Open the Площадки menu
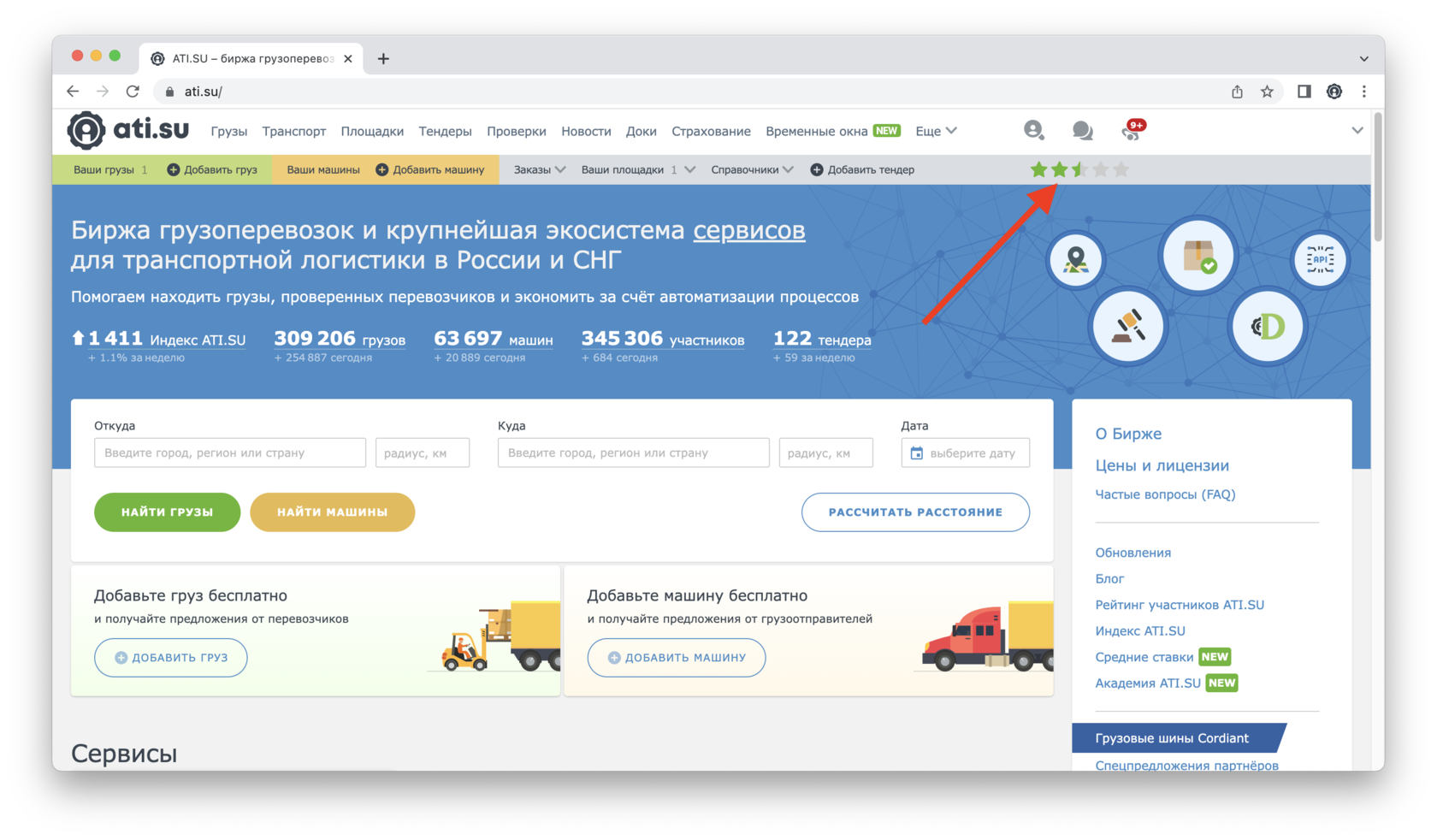The width and height of the screenshot is (1437, 840). coord(372,131)
